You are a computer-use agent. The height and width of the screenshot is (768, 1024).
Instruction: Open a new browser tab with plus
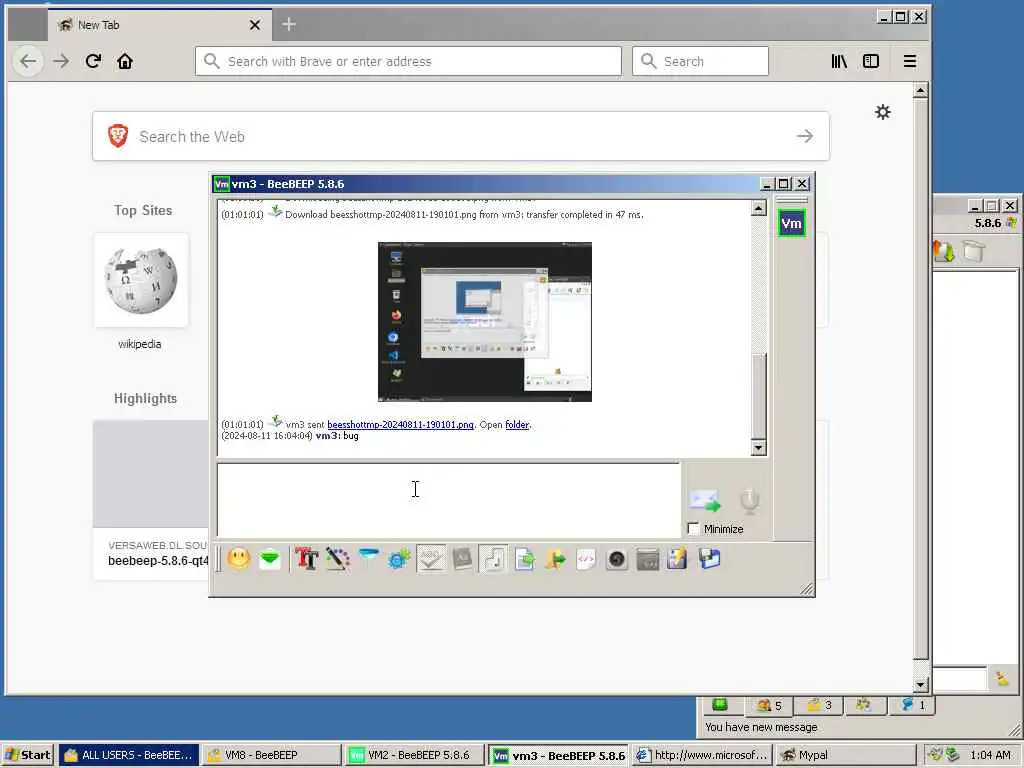click(x=289, y=25)
